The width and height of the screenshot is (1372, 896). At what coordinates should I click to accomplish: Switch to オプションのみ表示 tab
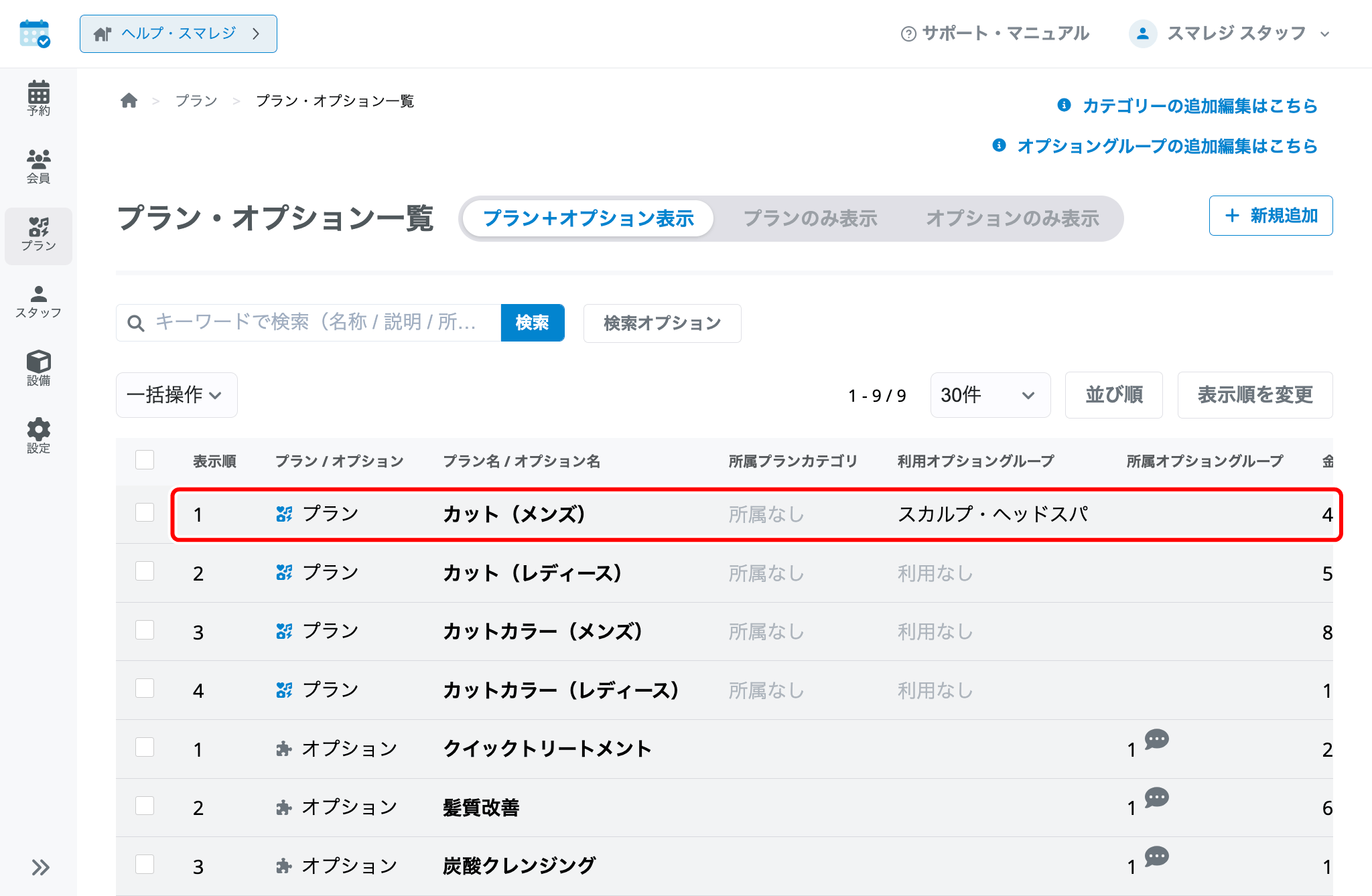click(1012, 218)
